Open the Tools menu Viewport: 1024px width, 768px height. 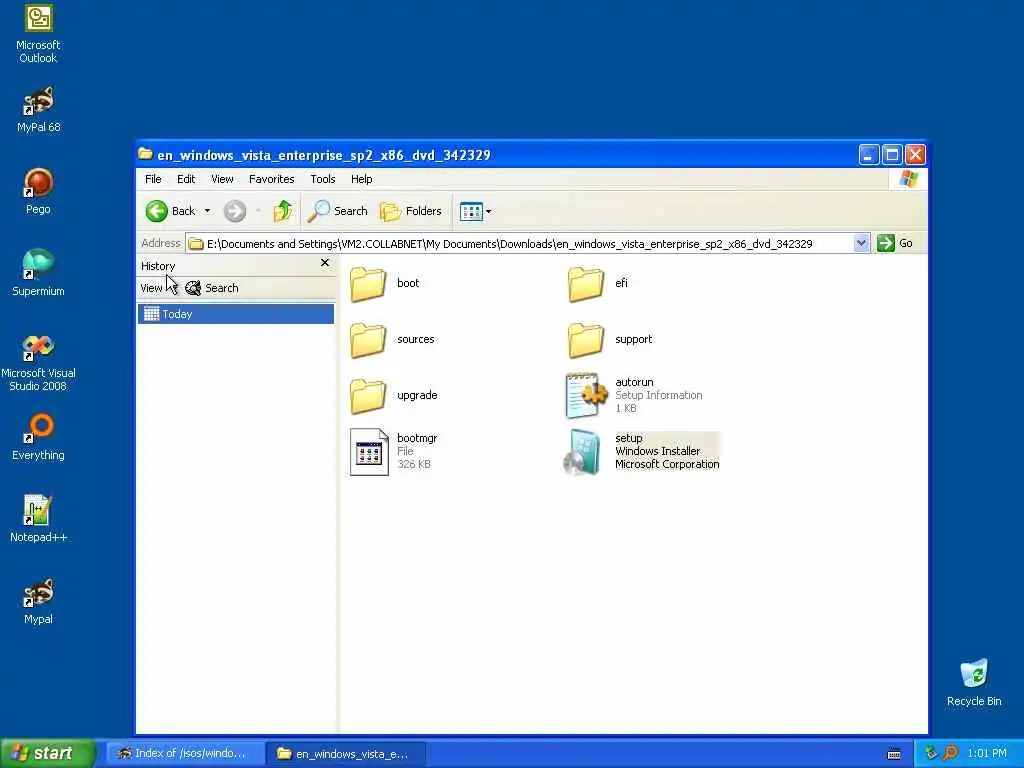point(323,179)
